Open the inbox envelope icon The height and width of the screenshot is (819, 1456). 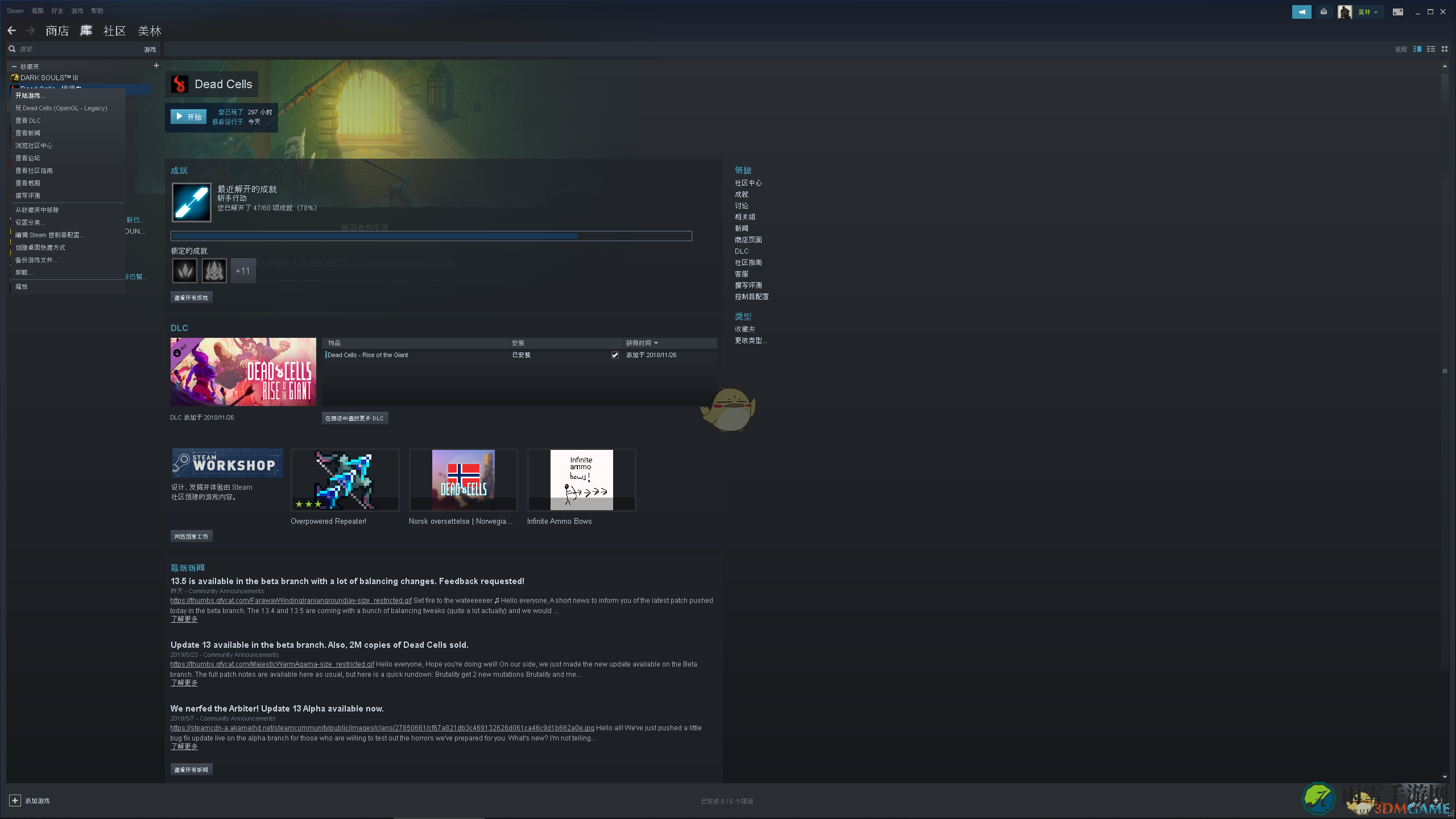[x=1323, y=11]
